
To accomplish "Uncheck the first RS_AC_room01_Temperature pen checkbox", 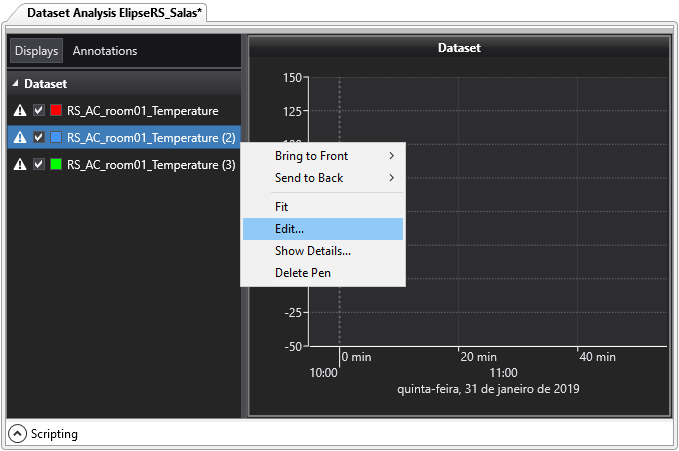I will (x=39, y=111).
